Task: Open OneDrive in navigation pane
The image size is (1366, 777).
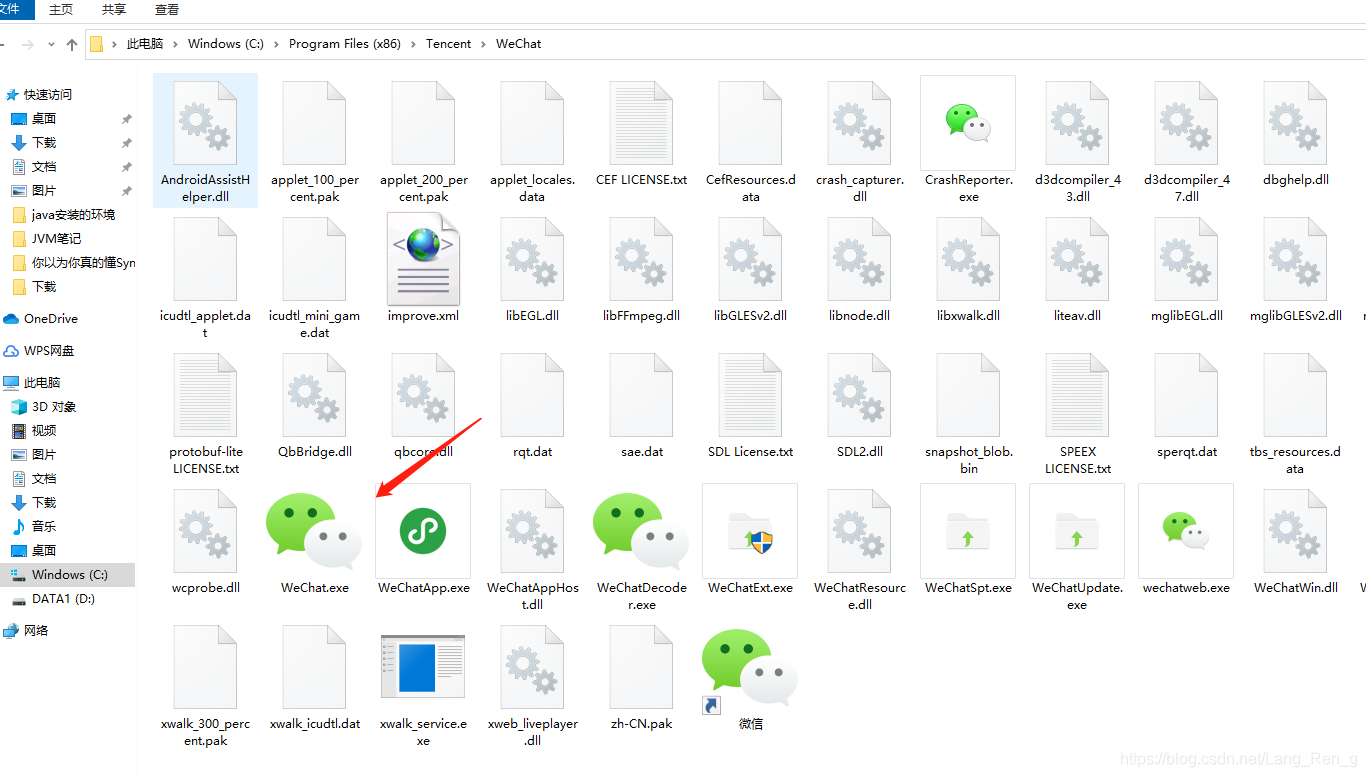Action: 50,319
